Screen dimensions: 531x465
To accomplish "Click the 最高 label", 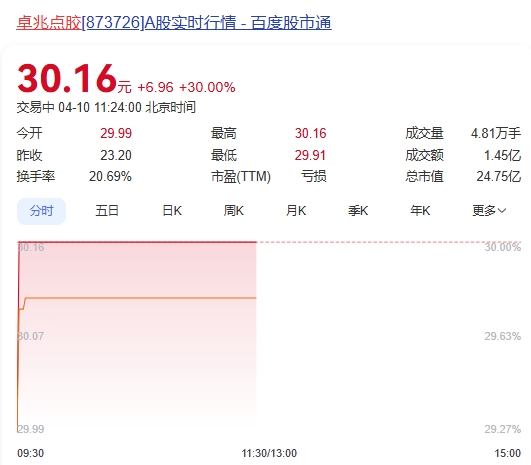I will 224,133.
